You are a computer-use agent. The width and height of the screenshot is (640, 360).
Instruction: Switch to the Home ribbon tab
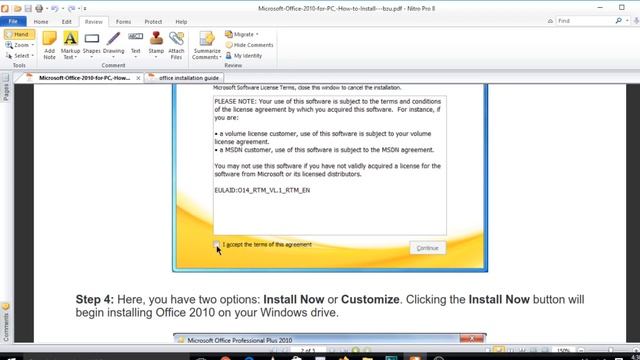[41, 22]
